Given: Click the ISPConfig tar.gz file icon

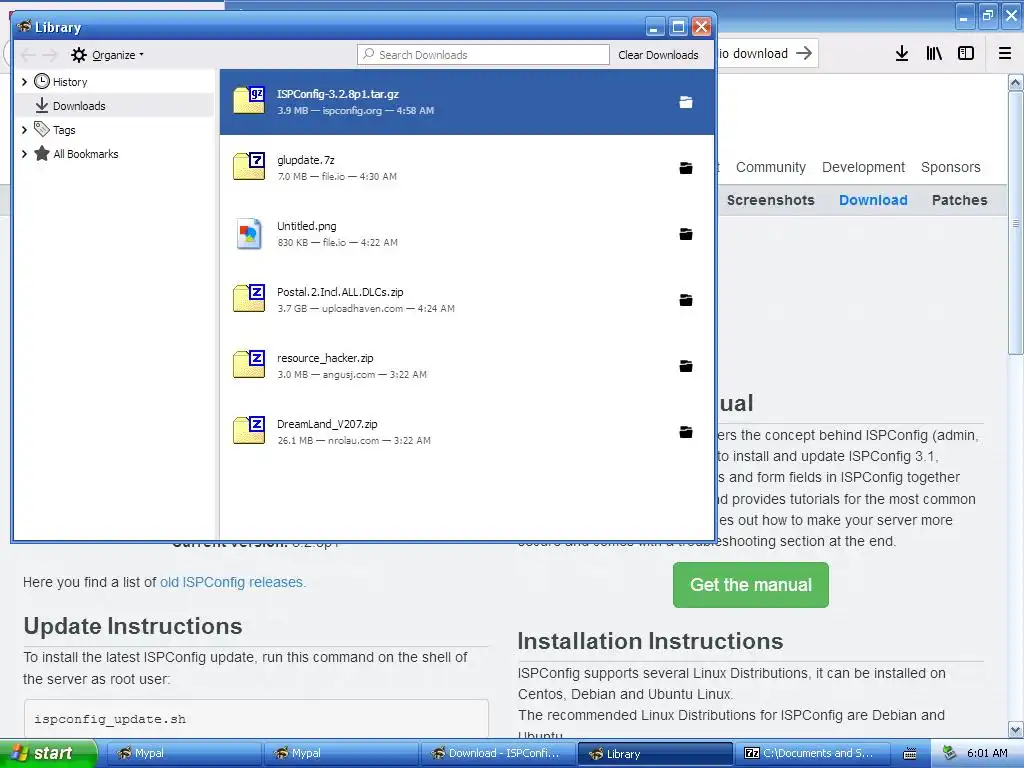Looking at the screenshot, I should 249,100.
